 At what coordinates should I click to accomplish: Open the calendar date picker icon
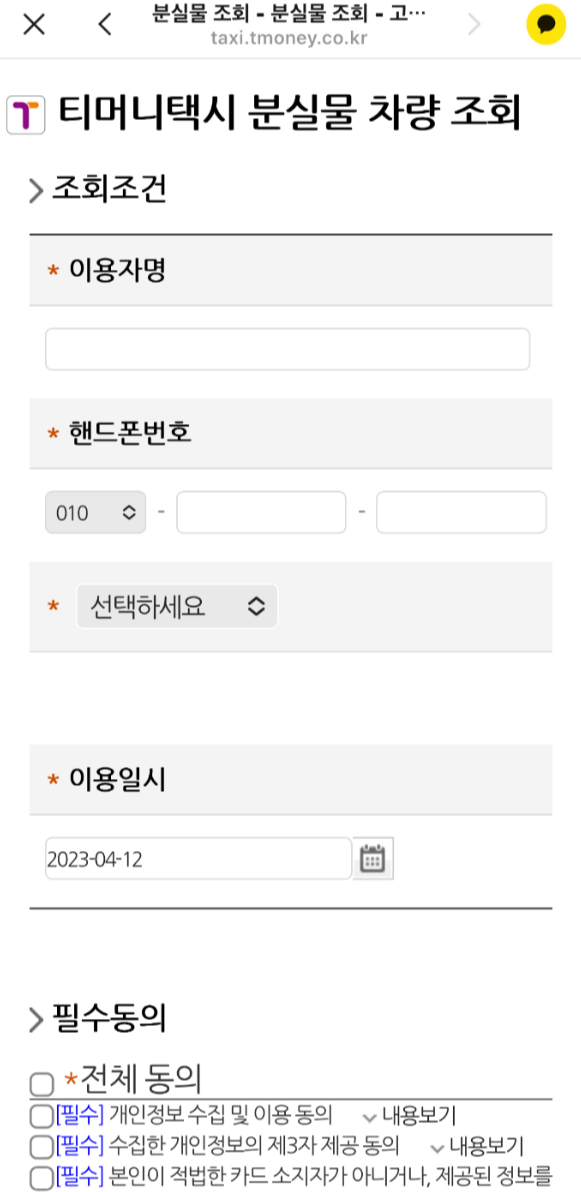point(374,858)
